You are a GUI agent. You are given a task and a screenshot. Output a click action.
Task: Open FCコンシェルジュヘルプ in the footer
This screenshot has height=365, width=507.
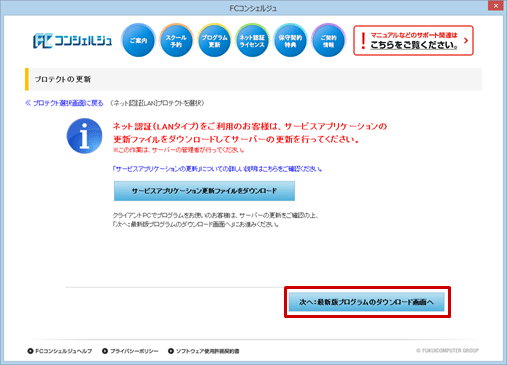pos(60,351)
